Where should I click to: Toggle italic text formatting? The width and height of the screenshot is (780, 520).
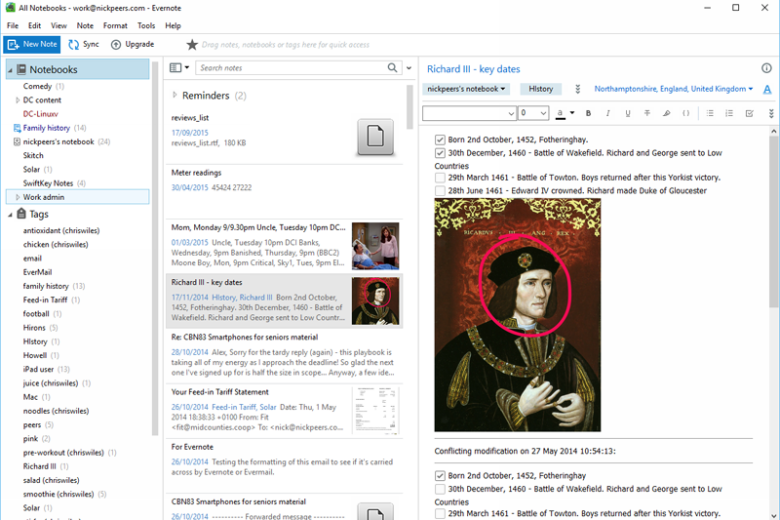click(608, 113)
